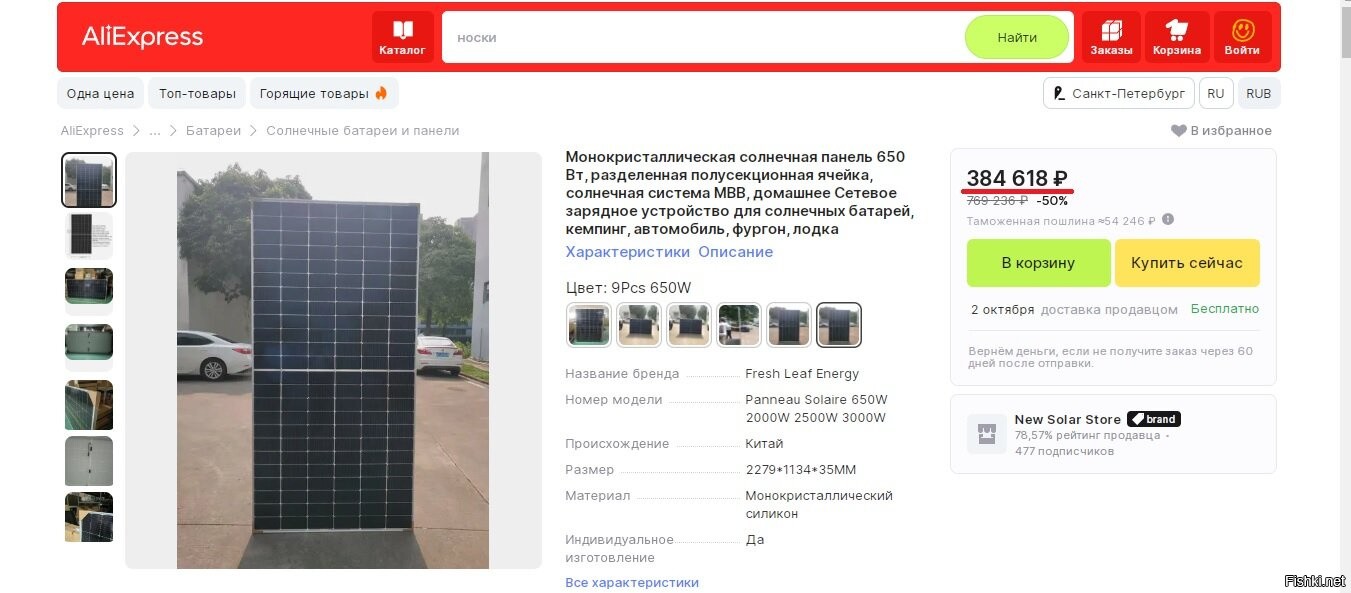Open the RU language selector

[x=1216, y=93]
